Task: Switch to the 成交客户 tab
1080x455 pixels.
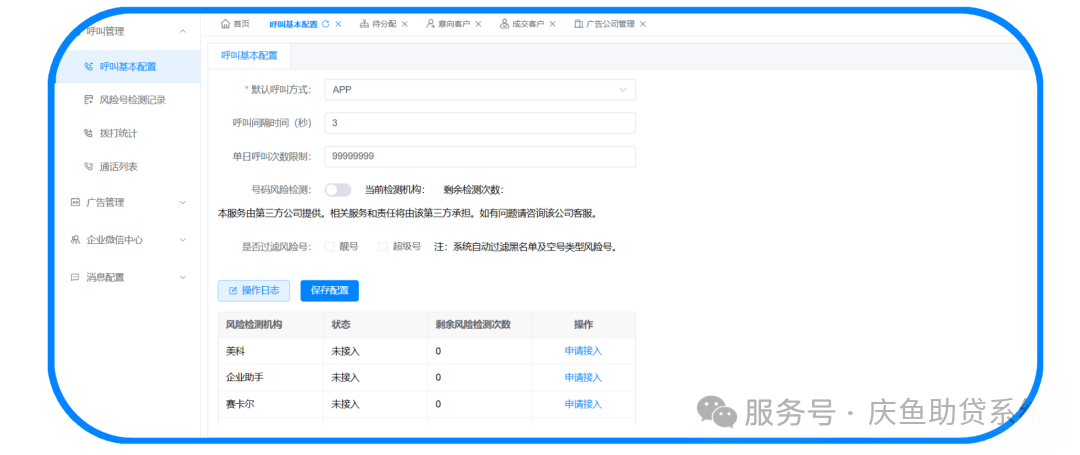Action: [528, 23]
